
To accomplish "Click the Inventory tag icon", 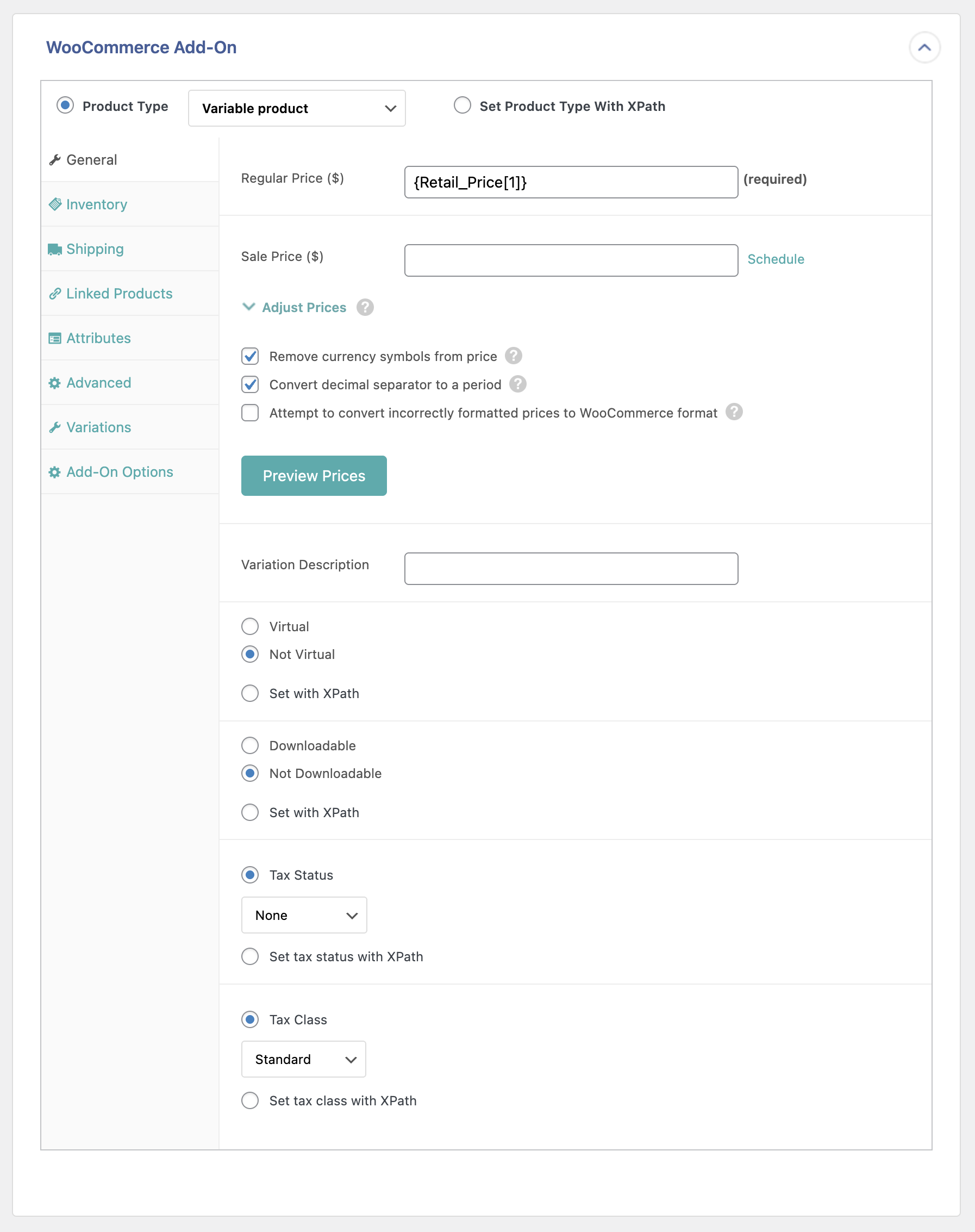I will 55,204.
